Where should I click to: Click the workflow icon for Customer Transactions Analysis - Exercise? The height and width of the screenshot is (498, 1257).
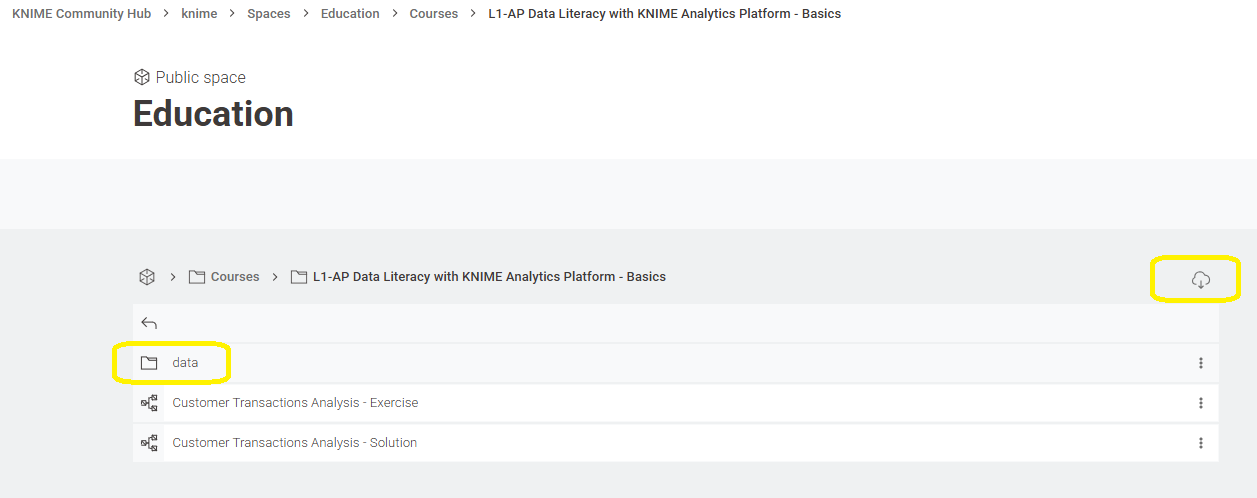149,403
